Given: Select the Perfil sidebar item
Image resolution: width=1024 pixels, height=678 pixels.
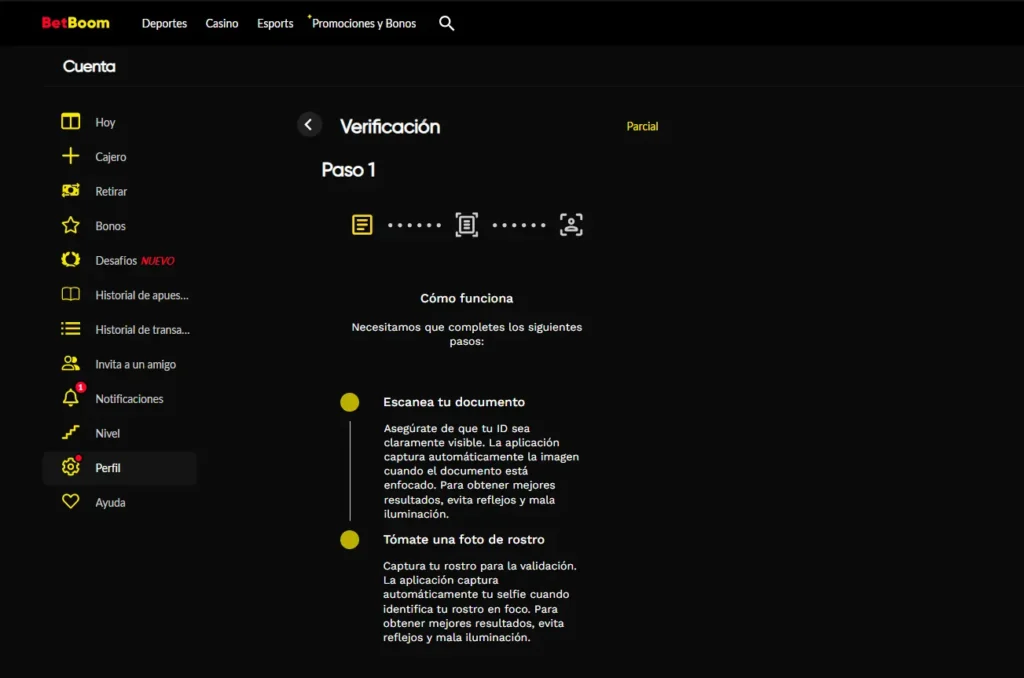Looking at the screenshot, I should coord(120,468).
